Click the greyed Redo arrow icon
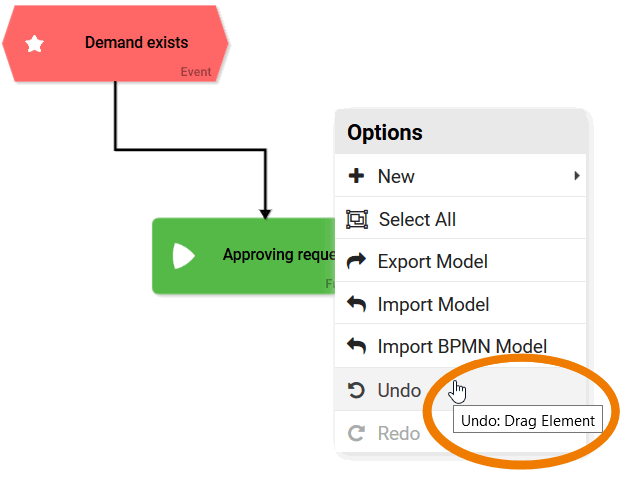The height and width of the screenshot is (480, 634). click(x=356, y=433)
